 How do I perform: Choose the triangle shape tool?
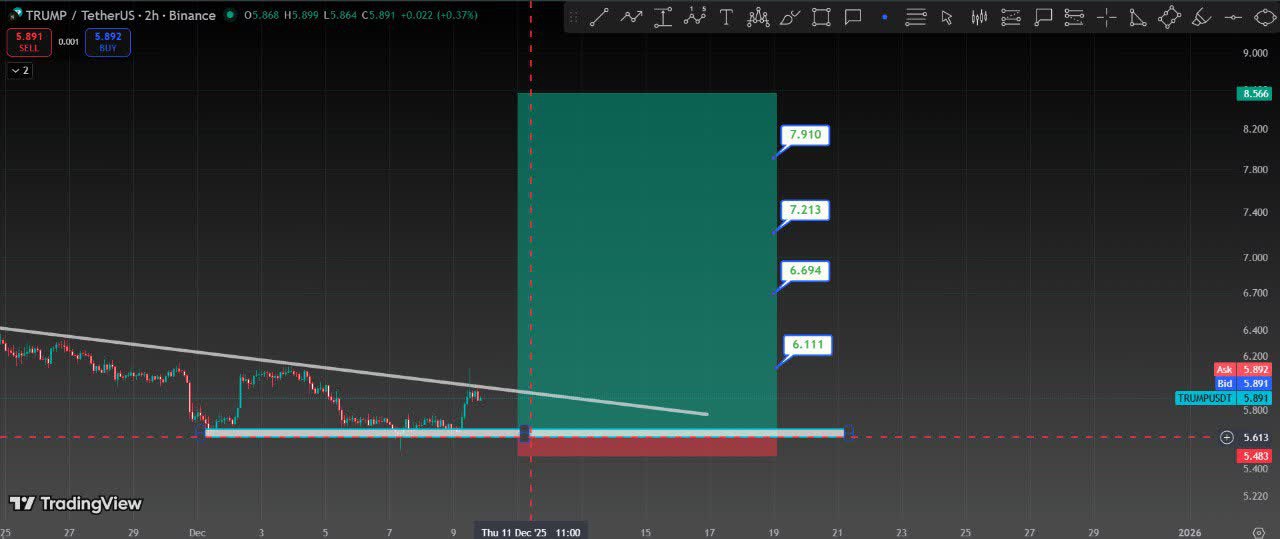coord(1138,17)
